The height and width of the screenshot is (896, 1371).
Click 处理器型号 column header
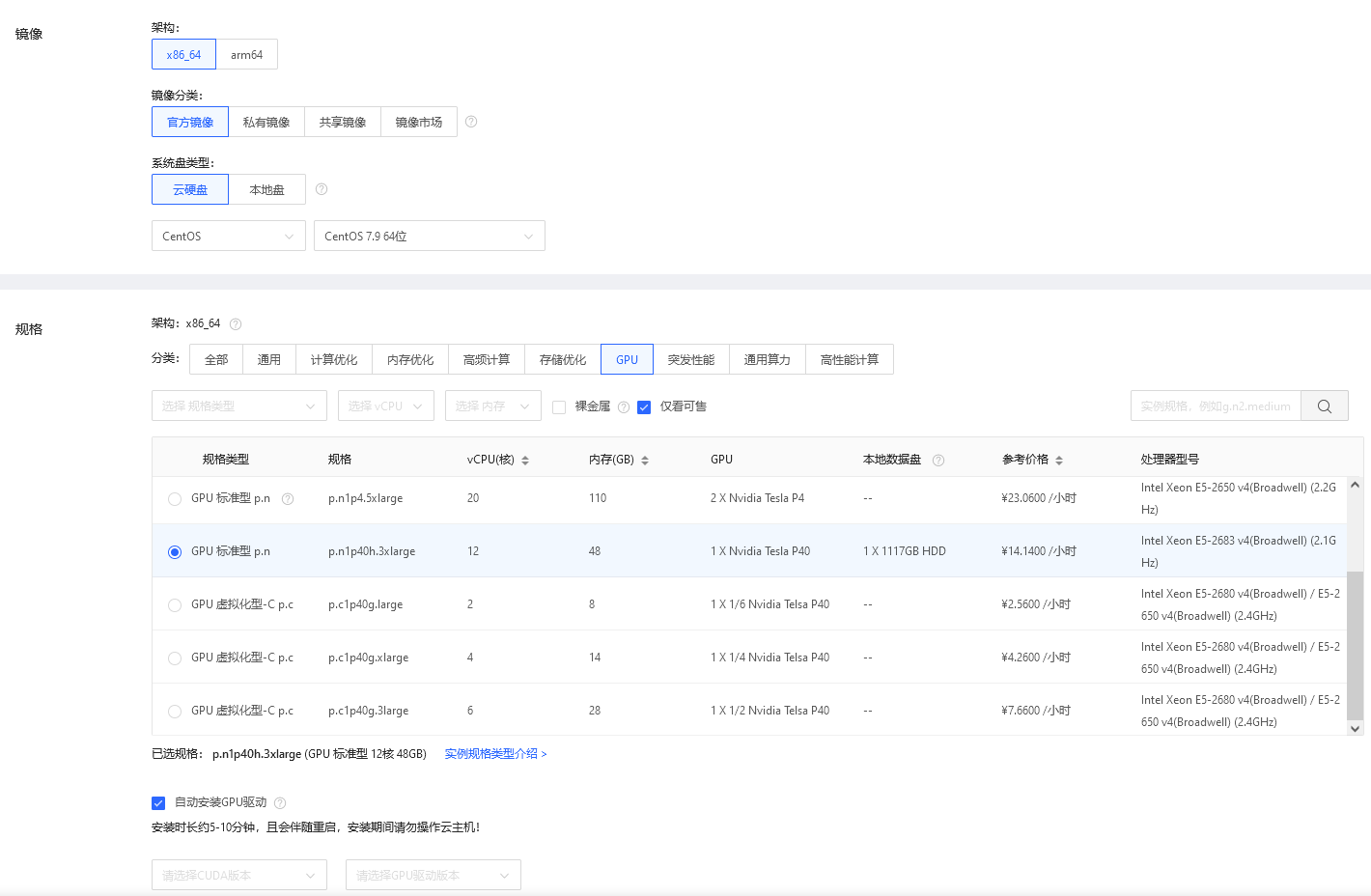pyautogui.click(x=1170, y=461)
